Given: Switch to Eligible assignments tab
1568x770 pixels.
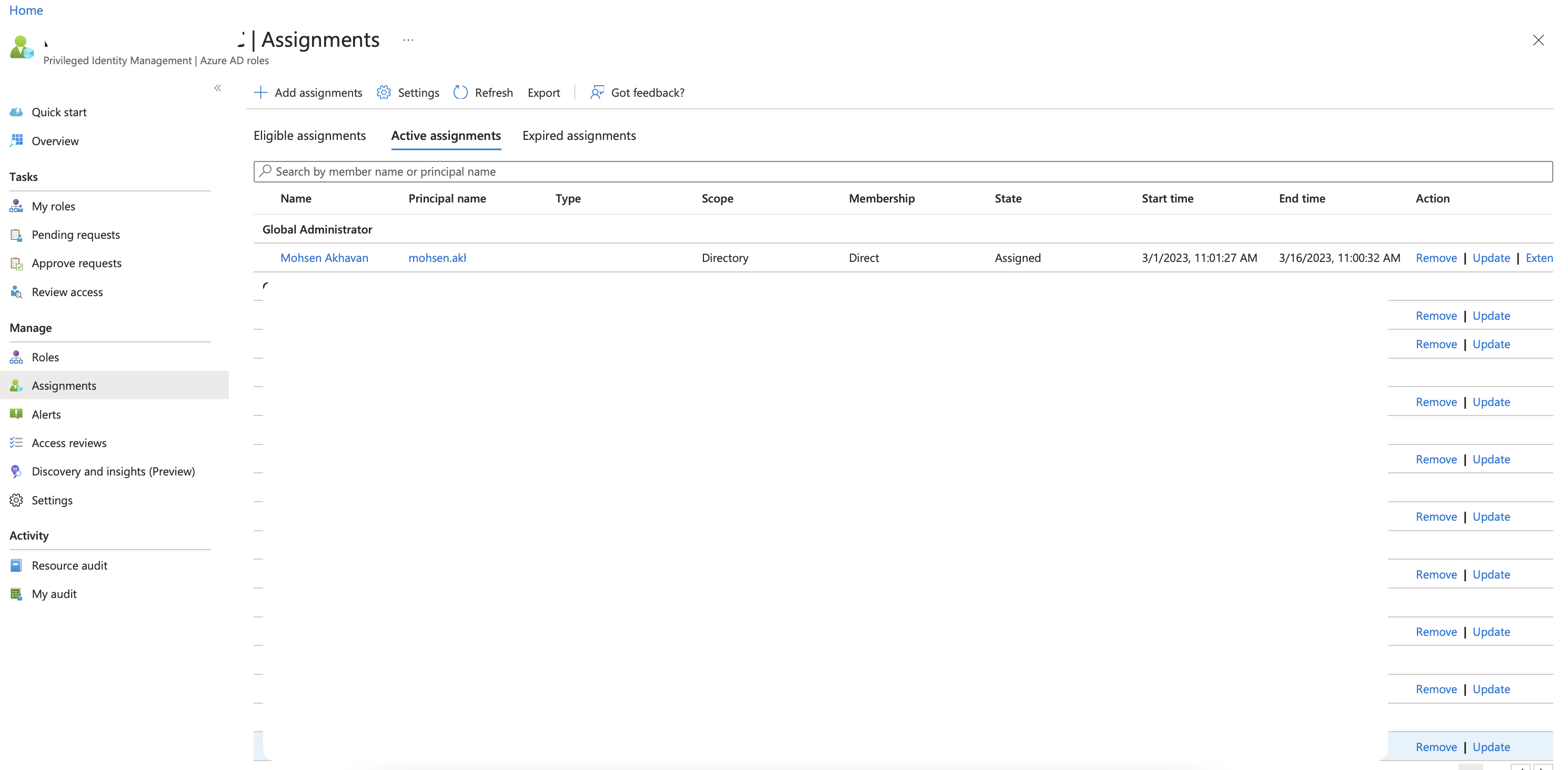Looking at the screenshot, I should pyautogui.click(x=310, y=136).
